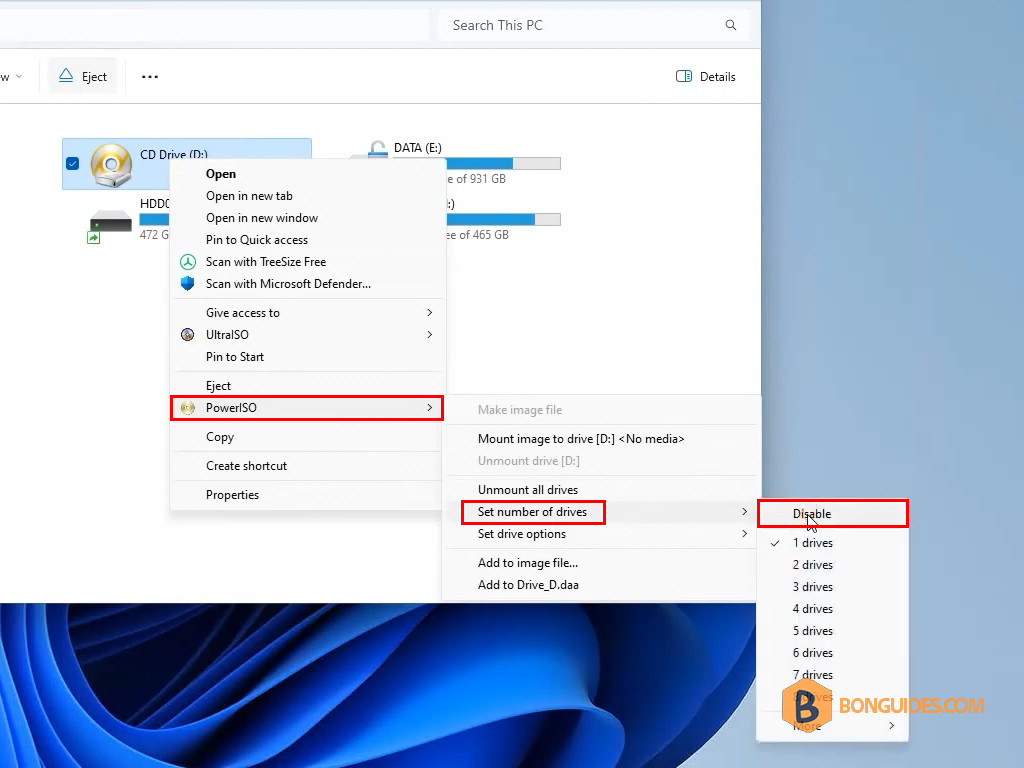This screenshot has width=1024, height=768.
Task: Click the CD Drive (D:) disc icon
Action: [111, 164]
